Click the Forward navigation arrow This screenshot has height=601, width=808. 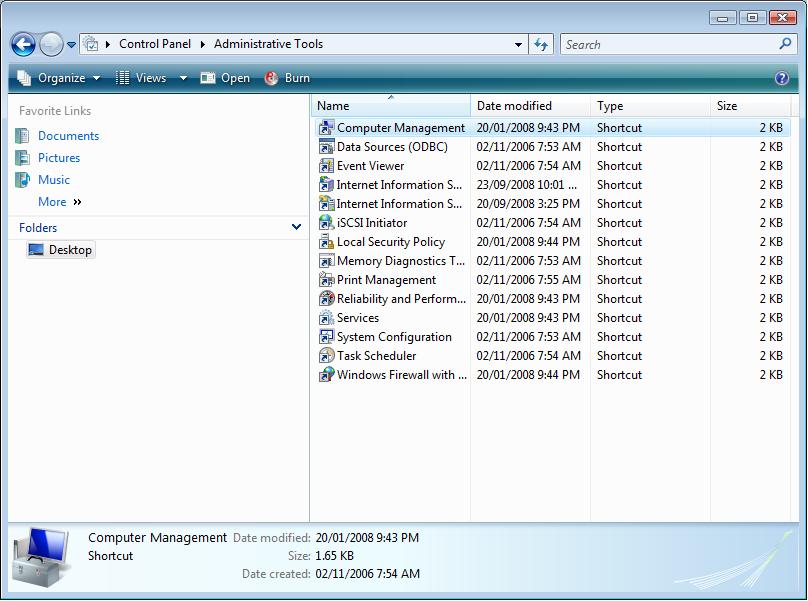pyautogui.click(x=50, y=44)
